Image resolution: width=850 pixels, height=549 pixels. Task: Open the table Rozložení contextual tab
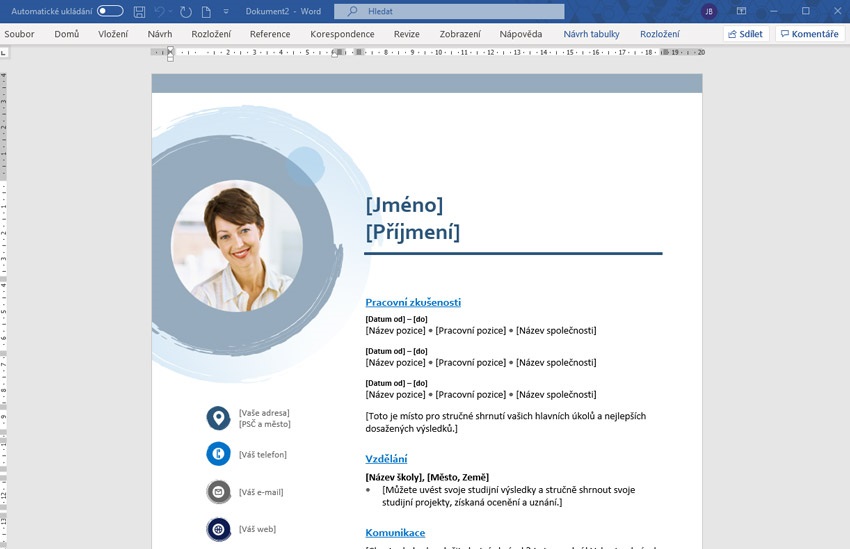[x=660, y=34]
